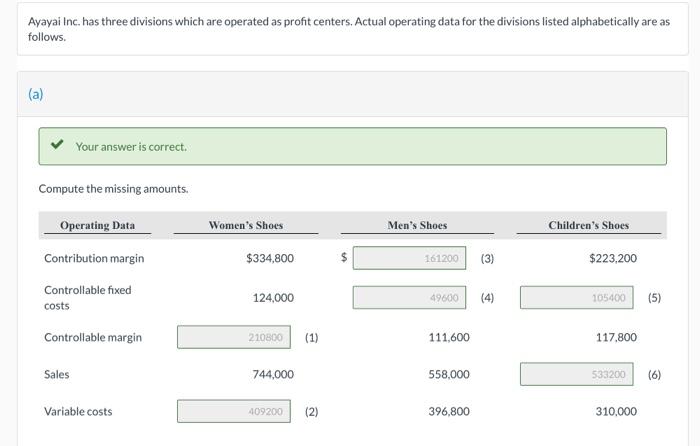
Task: Click the Men's Shoes column header
Action: coord(417,225)
